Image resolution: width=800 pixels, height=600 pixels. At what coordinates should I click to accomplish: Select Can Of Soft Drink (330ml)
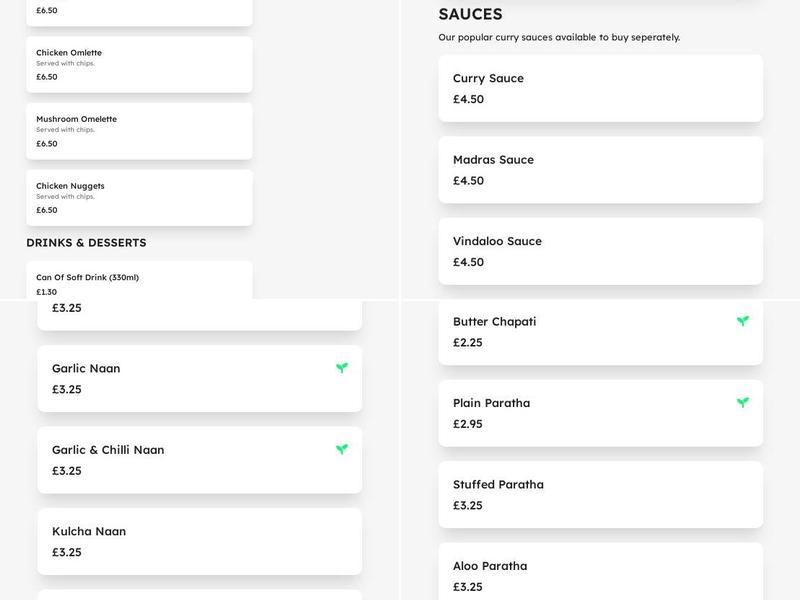139,281
